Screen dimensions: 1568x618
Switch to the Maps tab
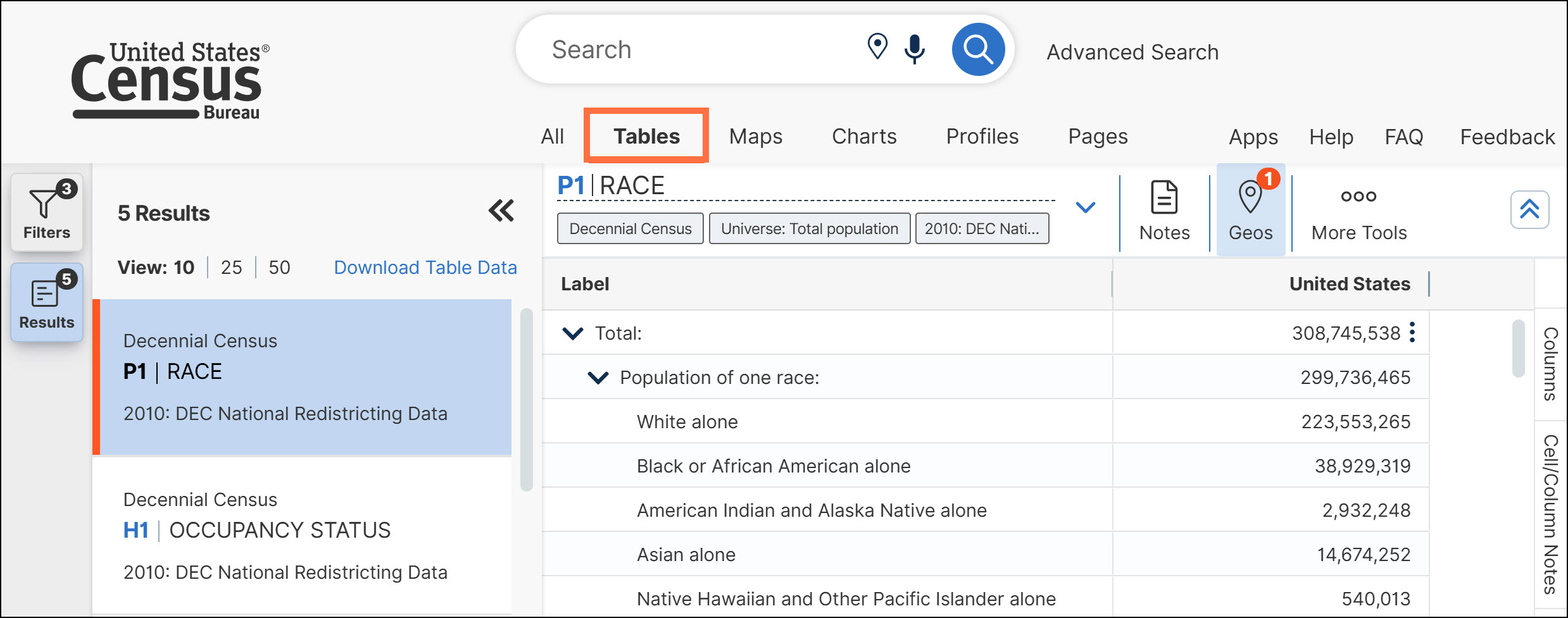click(755, 137)
